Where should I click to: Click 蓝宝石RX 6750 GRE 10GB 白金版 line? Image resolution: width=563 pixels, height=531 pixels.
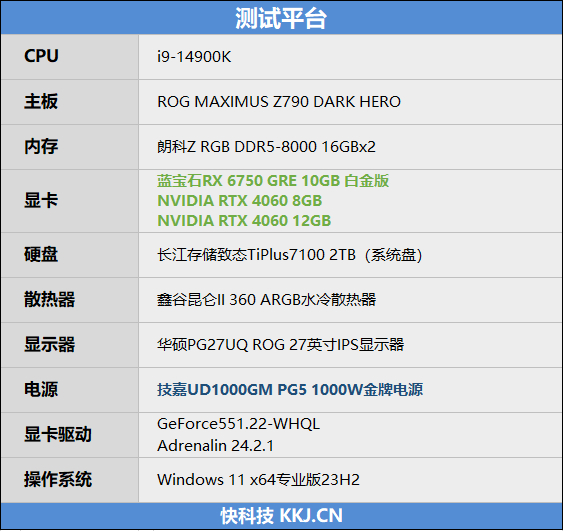pos(273,181)
